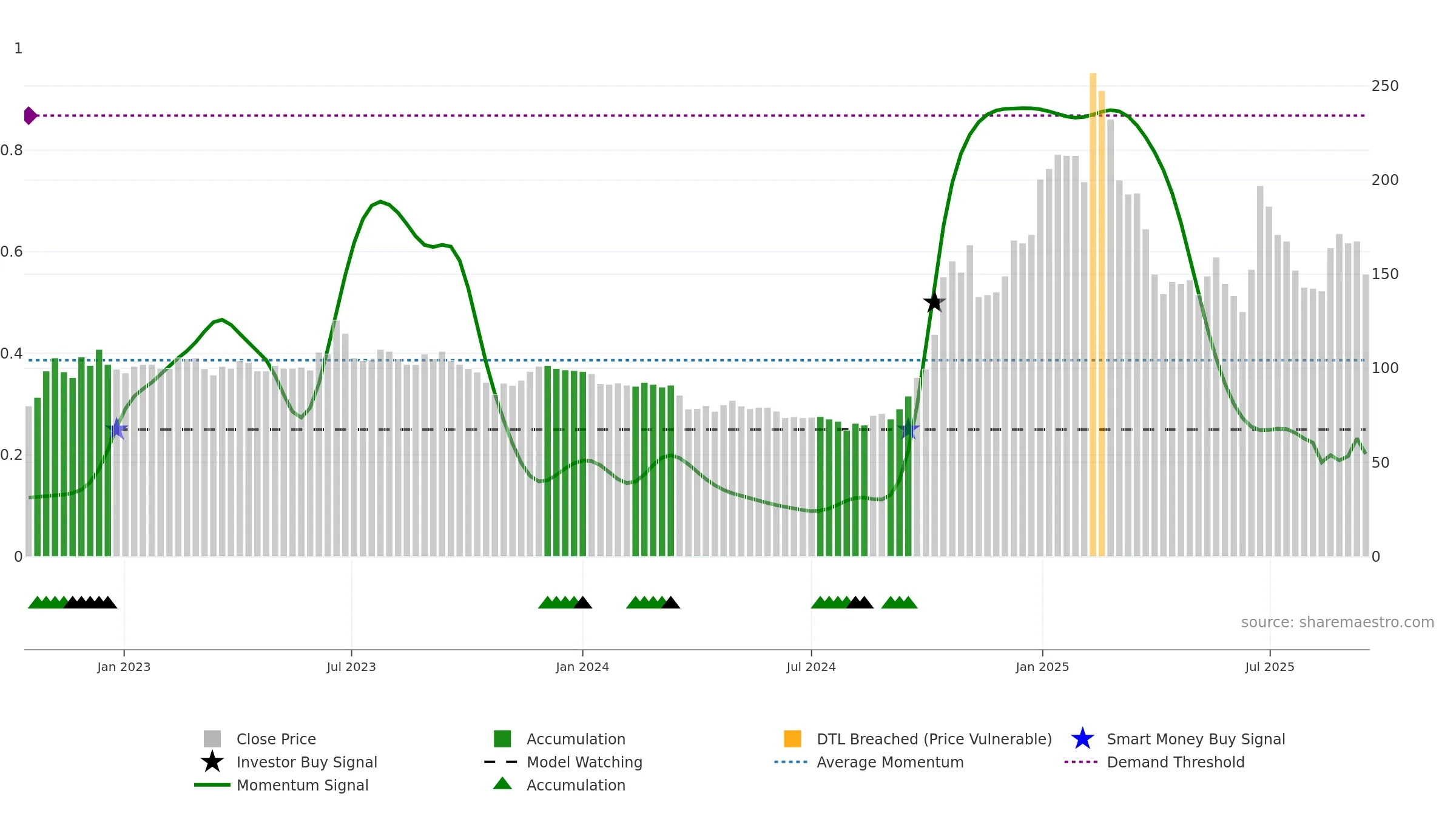Click the Close Price legend label

point(276,739)
